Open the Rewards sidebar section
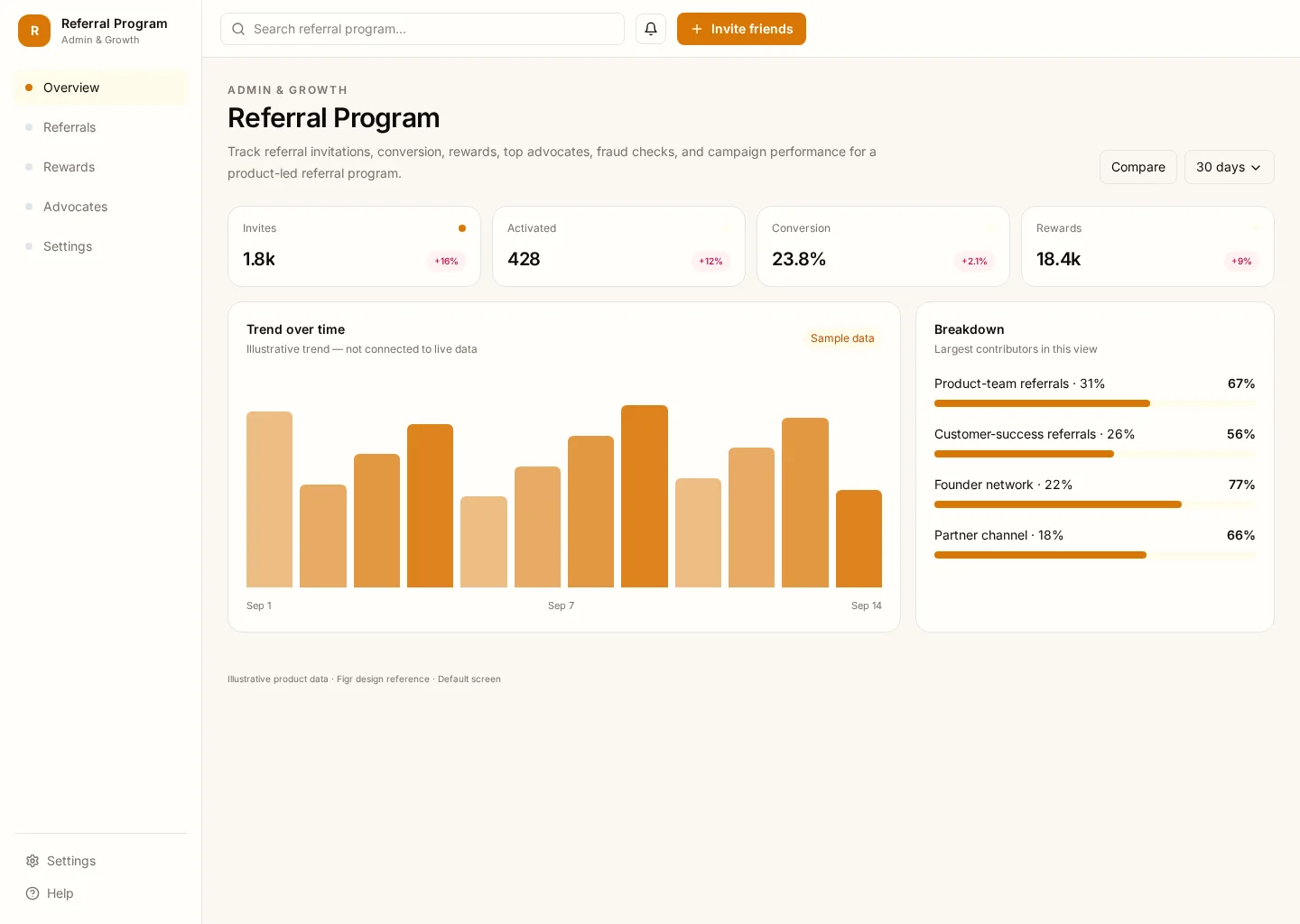The image size is (1300, 924). tap(101, 167)
